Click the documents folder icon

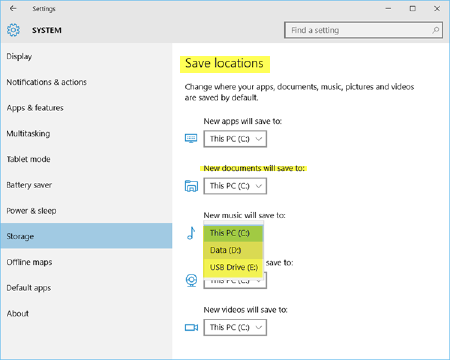[191, 186]
